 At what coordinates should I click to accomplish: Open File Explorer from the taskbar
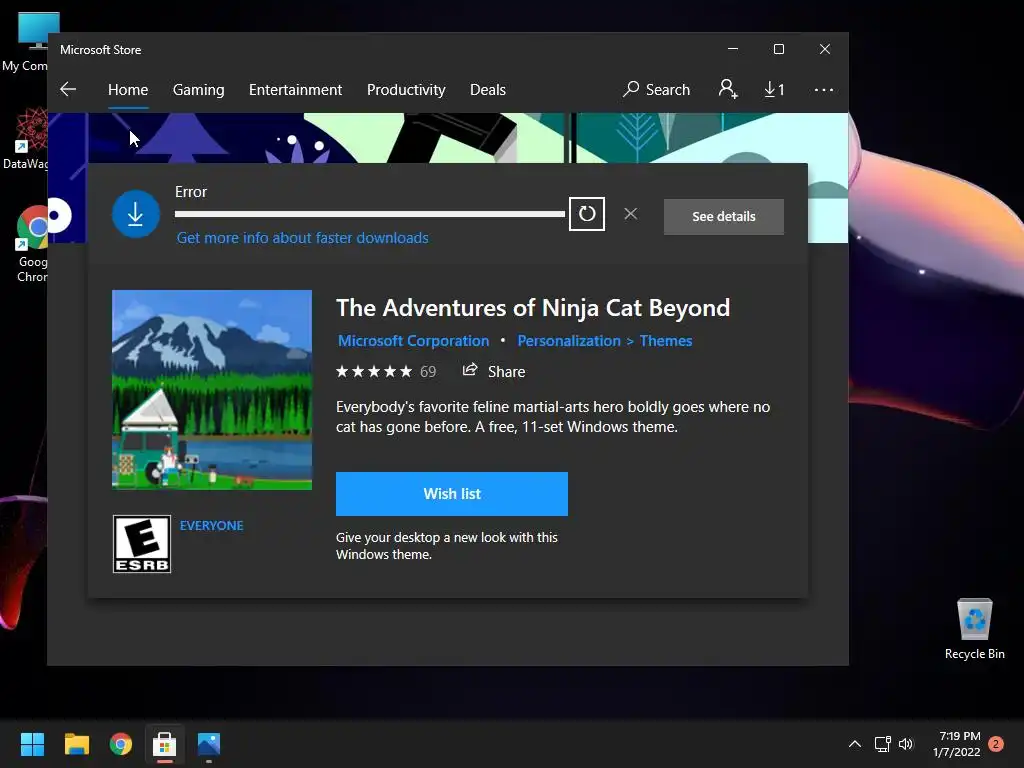tap(76, 744)
